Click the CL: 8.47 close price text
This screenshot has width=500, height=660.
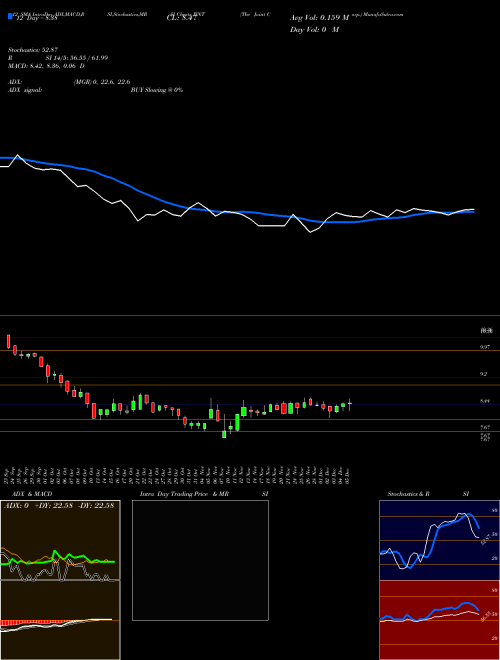(x=181, y=18)
